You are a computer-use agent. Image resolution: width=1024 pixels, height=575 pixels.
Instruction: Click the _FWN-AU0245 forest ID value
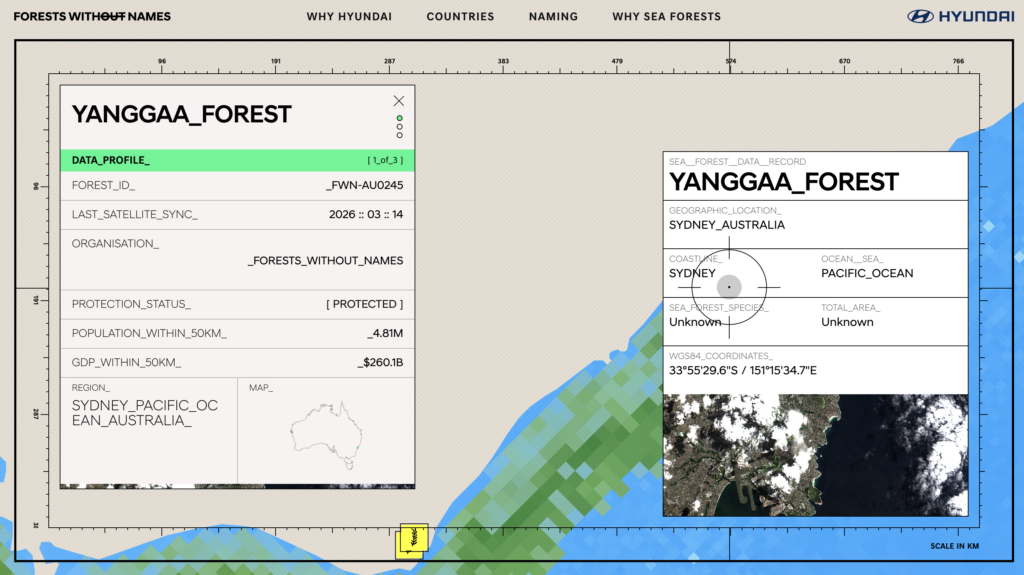pos(365,185)
